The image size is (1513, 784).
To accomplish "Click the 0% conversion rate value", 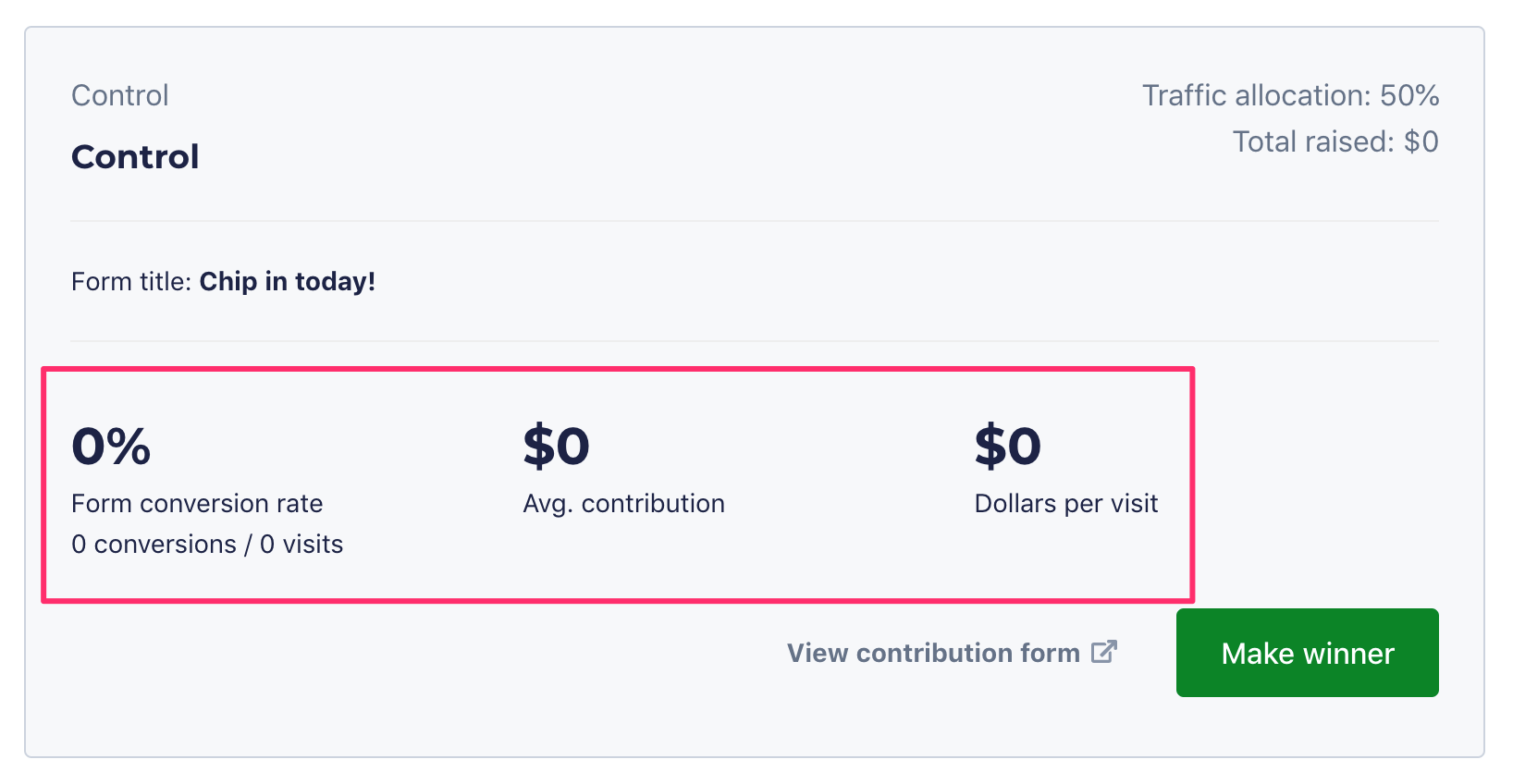I will click(x=111, y=447).
